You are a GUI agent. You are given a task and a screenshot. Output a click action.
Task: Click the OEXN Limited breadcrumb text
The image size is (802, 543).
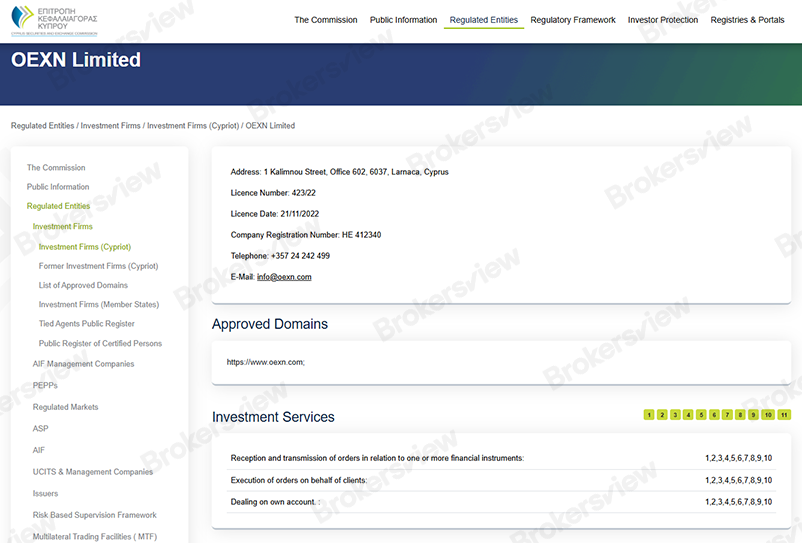point(270,126)
